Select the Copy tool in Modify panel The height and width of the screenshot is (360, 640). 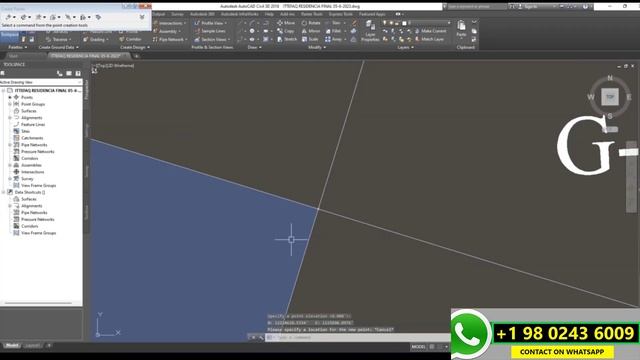click(x=286, y=31)
